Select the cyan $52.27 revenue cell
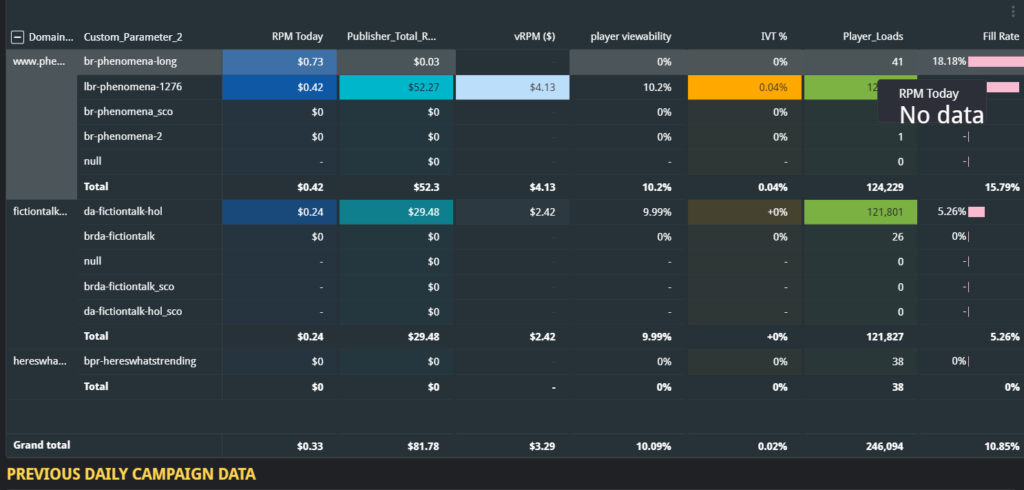The width and height of the screenshot is (1024, 490). [396, 88]
